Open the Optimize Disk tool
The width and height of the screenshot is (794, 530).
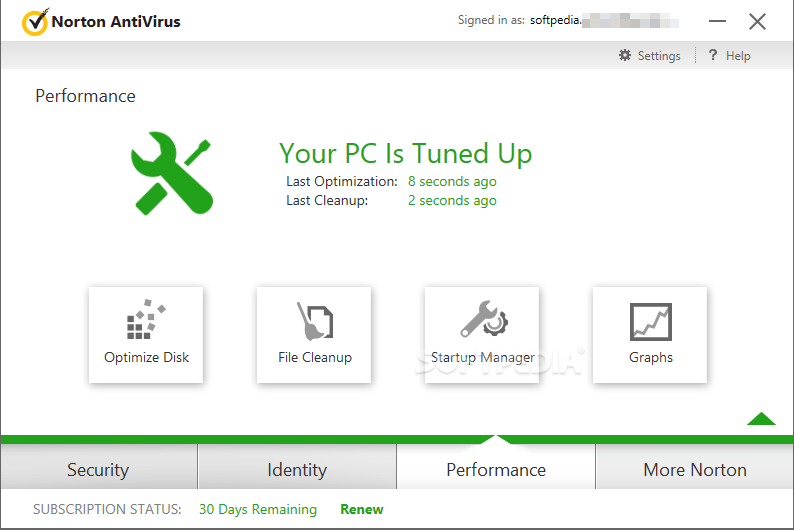click(146, 335)
